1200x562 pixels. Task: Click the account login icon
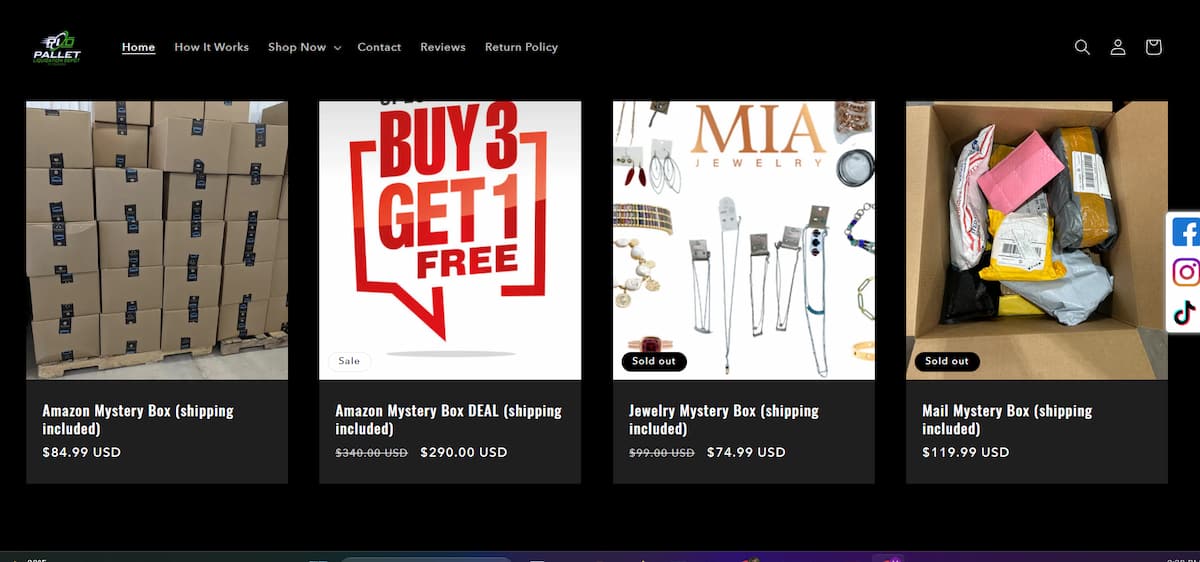1118,47
